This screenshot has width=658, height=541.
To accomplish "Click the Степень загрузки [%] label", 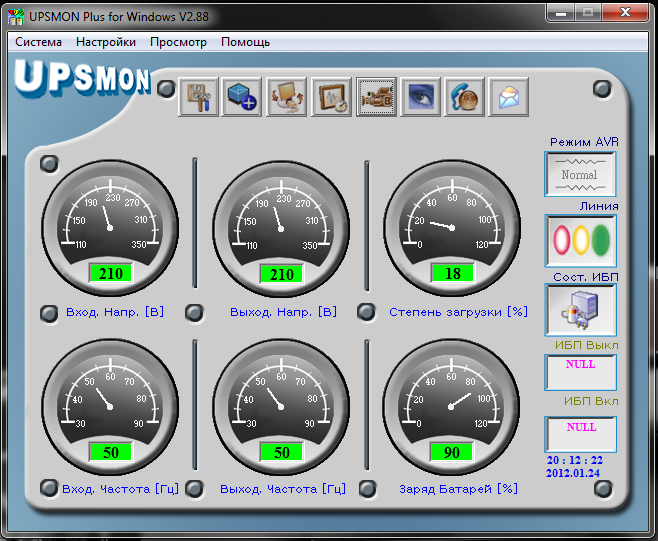I will (x=458, y=312).
